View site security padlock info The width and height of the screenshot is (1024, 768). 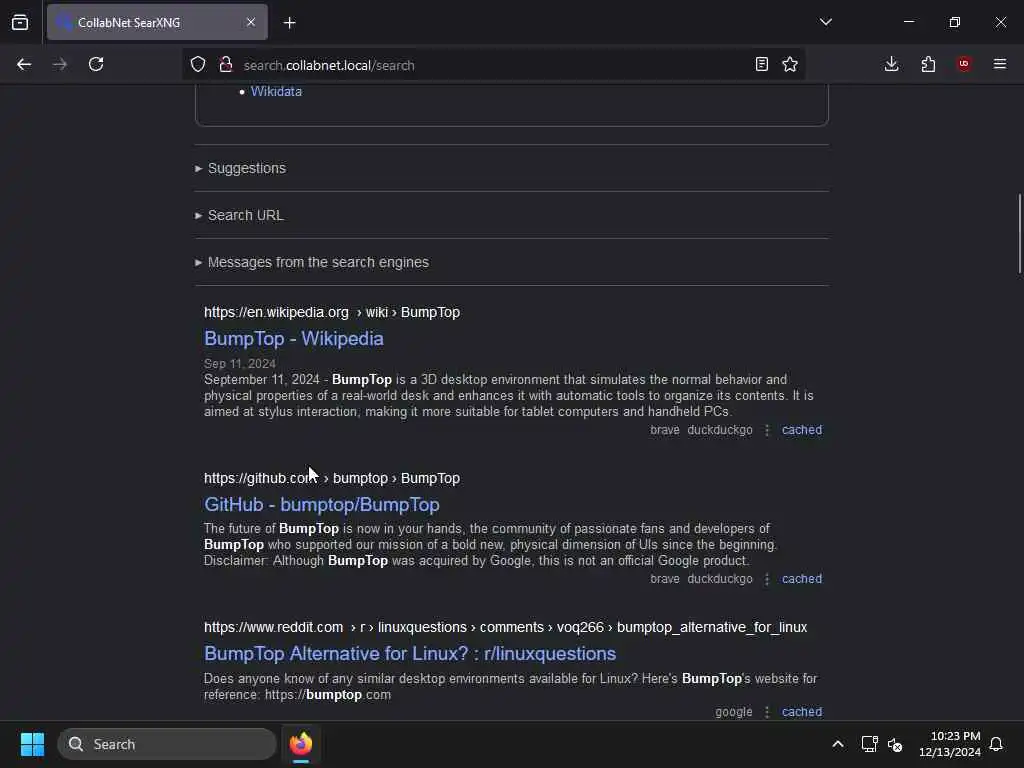click(x=226, y=64)
